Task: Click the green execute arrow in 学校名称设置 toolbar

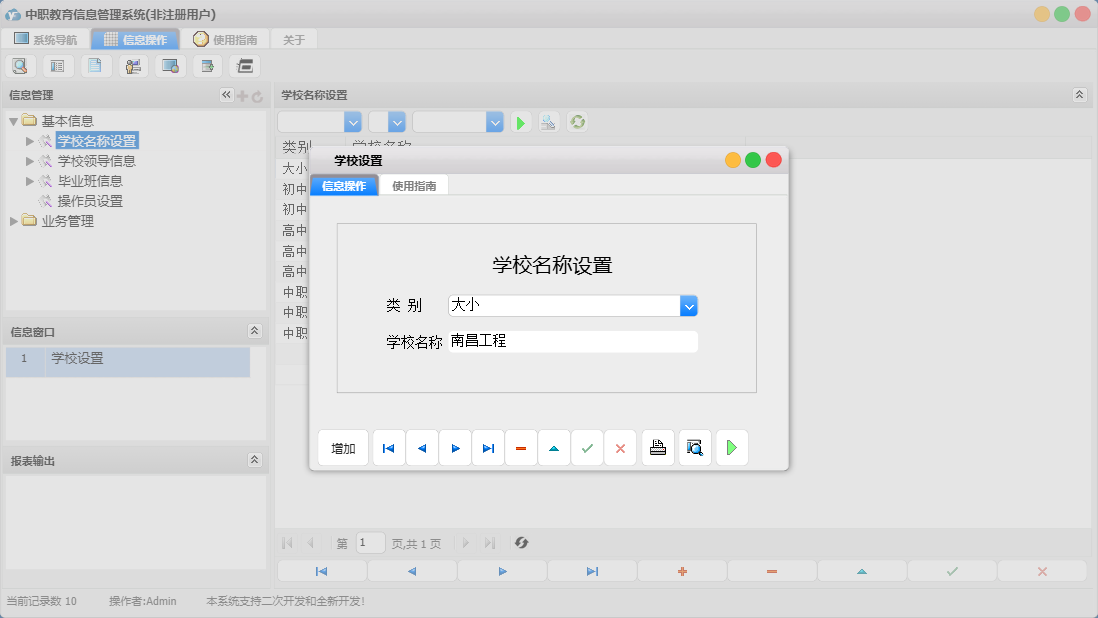Action: click(x=520, y=121)
